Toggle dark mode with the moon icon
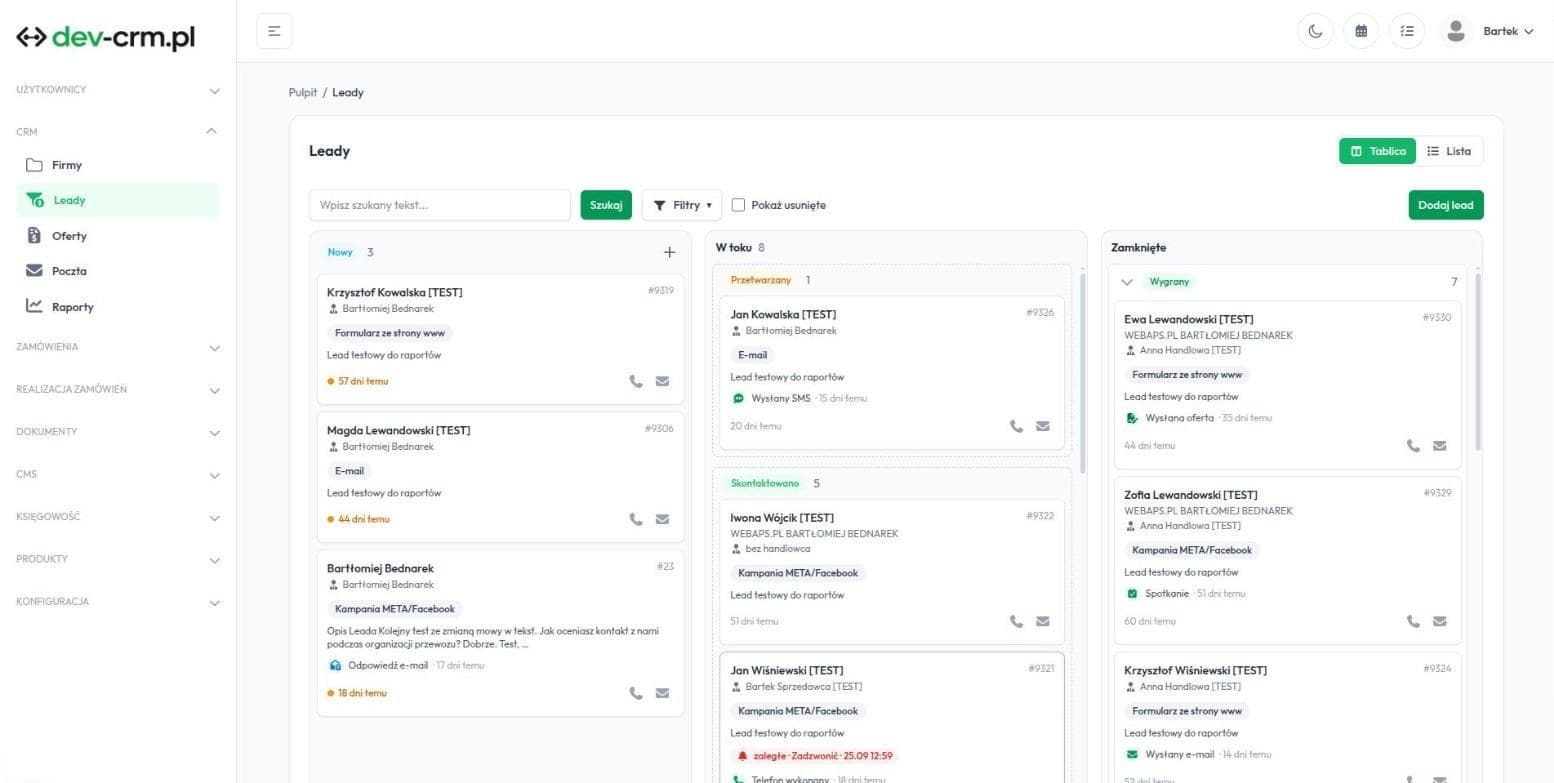This screenshot has width=1554, height=783. (1315, 31)
